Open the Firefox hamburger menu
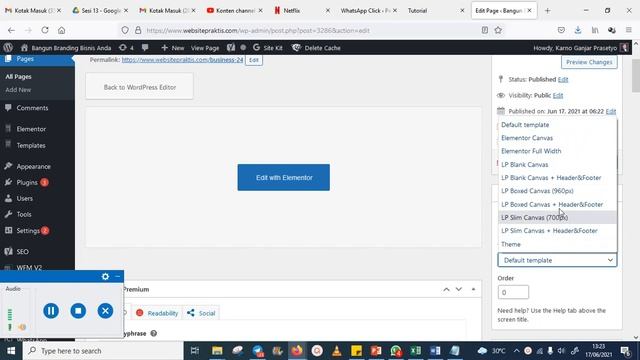Screen dimensions: 640x360 point(629,30)
